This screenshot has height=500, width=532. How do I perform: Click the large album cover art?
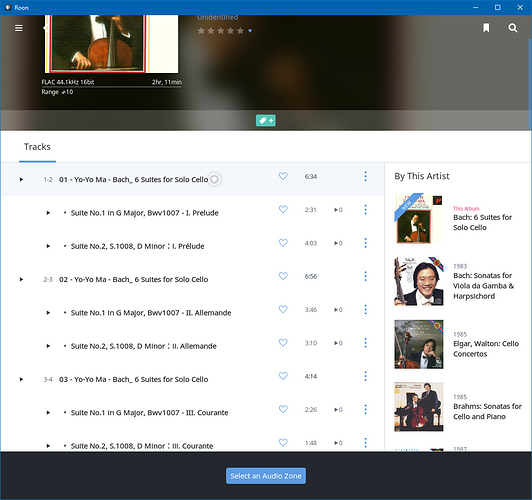tap(112, 44)
